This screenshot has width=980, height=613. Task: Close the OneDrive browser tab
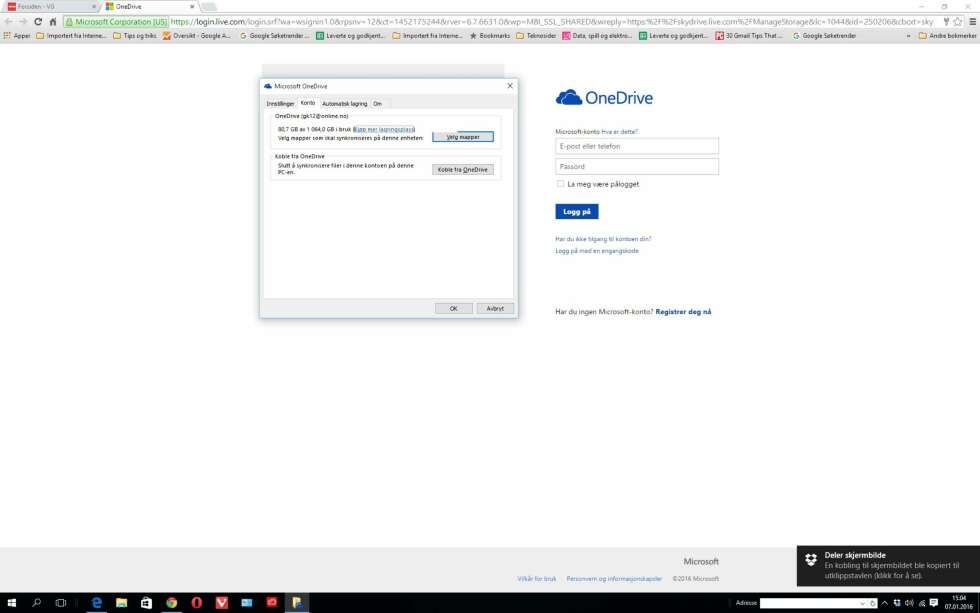tap(192, 6)
